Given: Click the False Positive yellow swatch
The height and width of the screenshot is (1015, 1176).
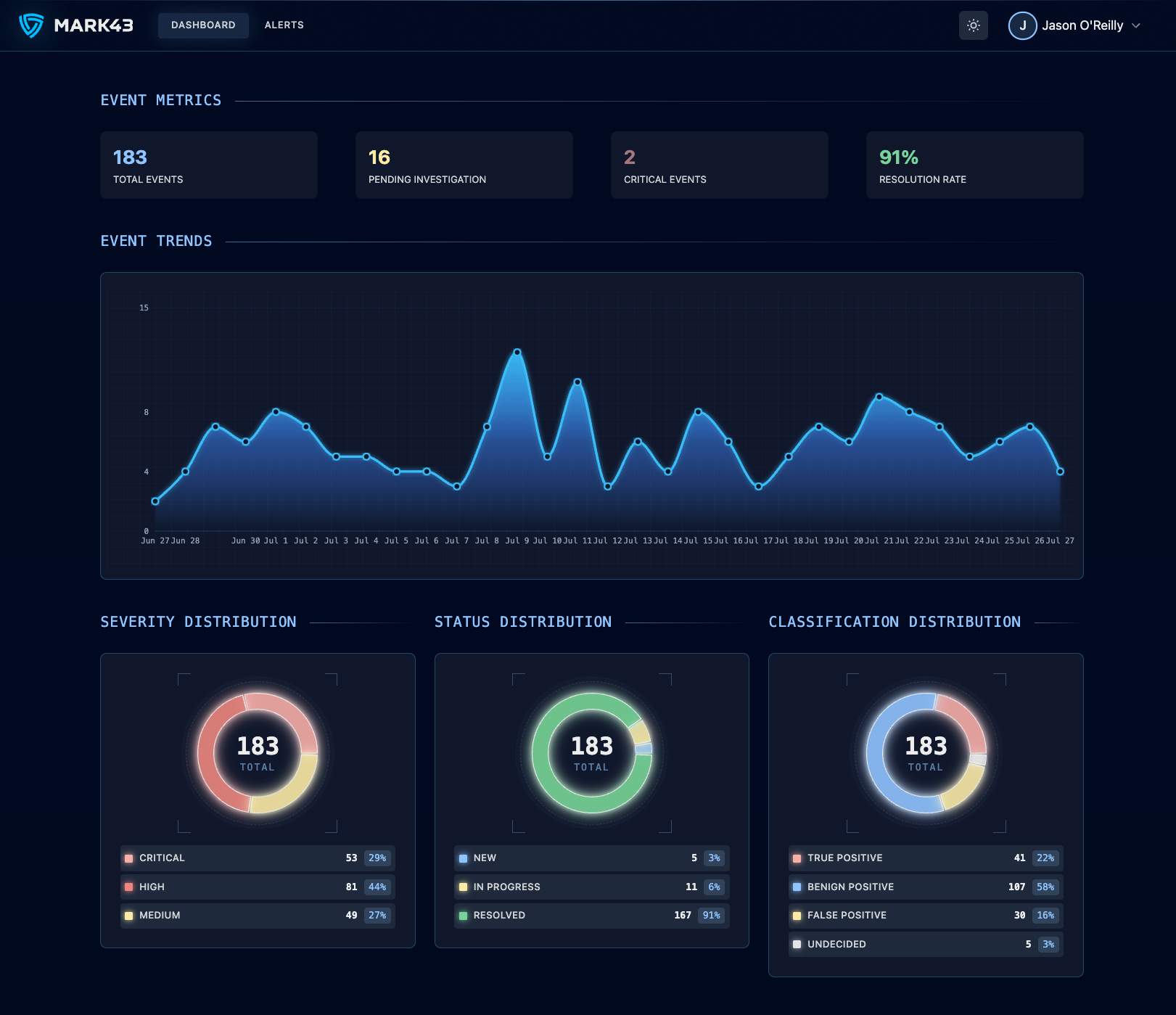Looking at the screenshot, I should click(x=797, y=916).
